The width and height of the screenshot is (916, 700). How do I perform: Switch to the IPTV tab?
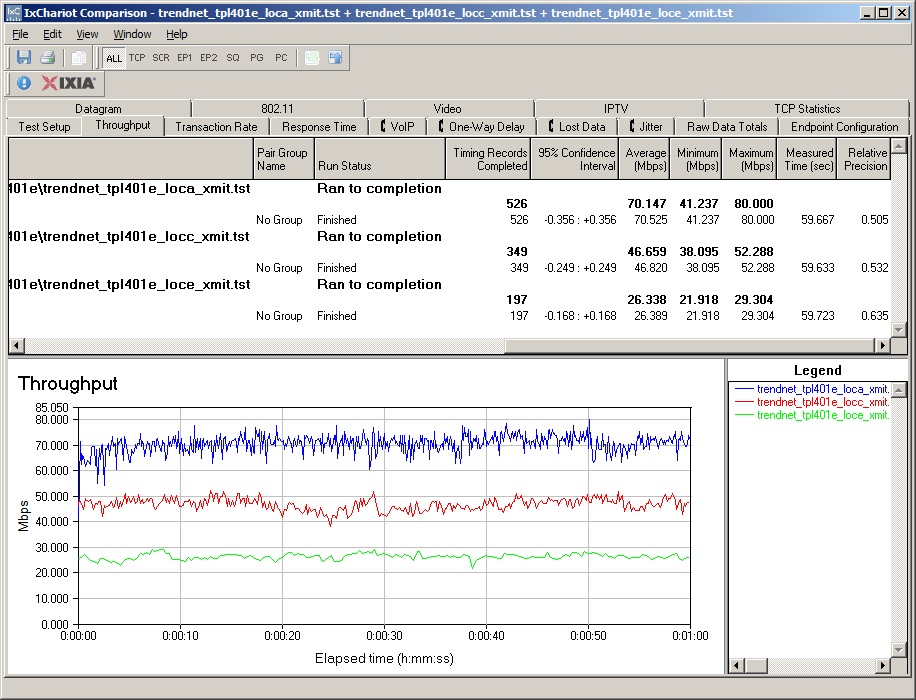point(616,109)
